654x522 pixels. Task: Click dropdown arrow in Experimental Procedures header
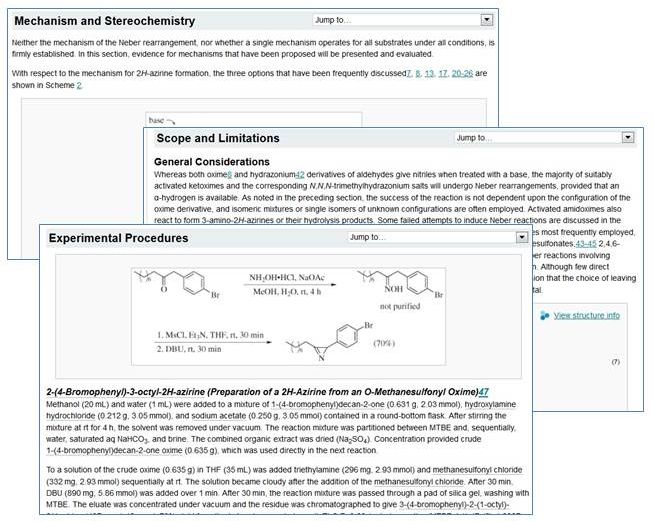click(x=522, y=237)
